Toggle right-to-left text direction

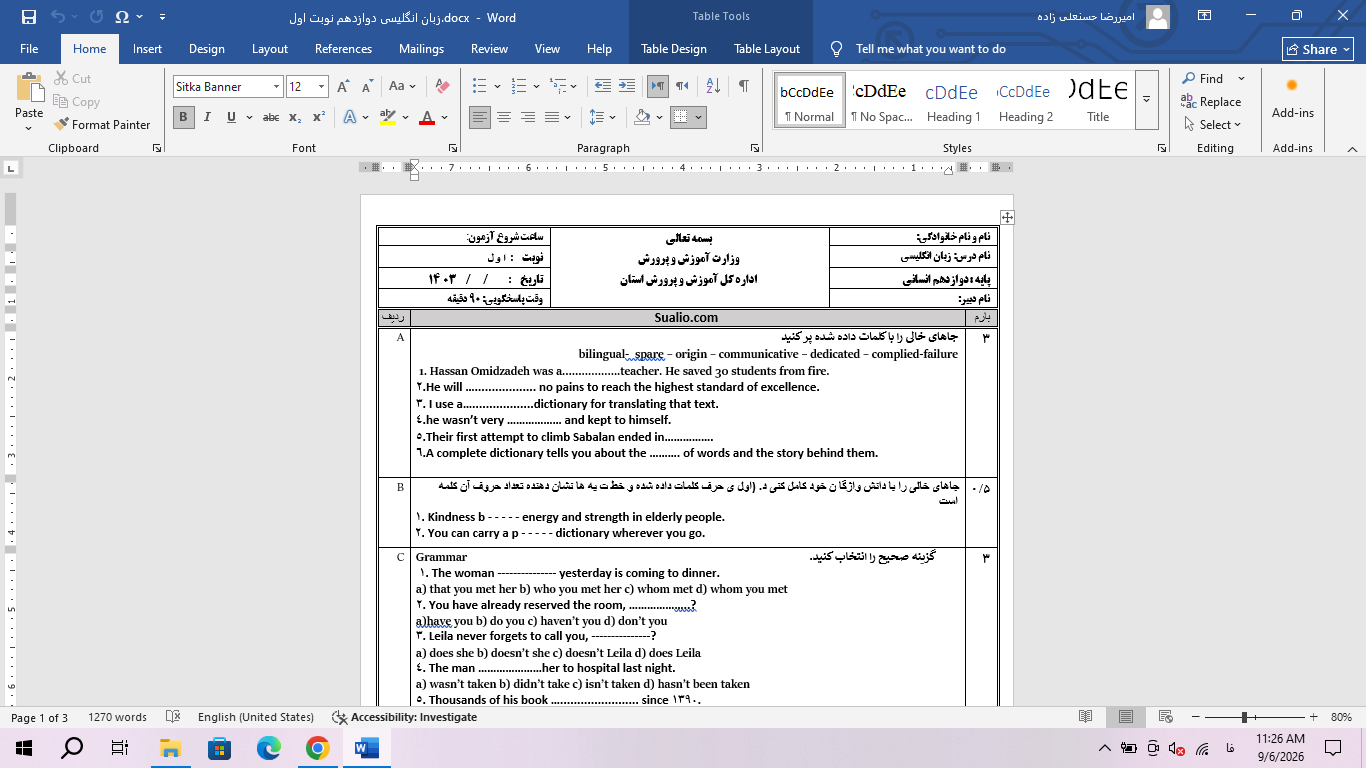pyautogui.click(x=682, y=86)
